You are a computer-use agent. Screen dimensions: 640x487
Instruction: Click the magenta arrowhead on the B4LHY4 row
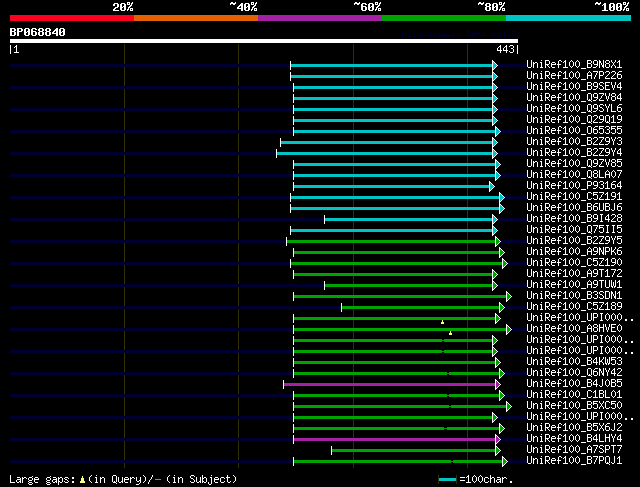[498, 439]
